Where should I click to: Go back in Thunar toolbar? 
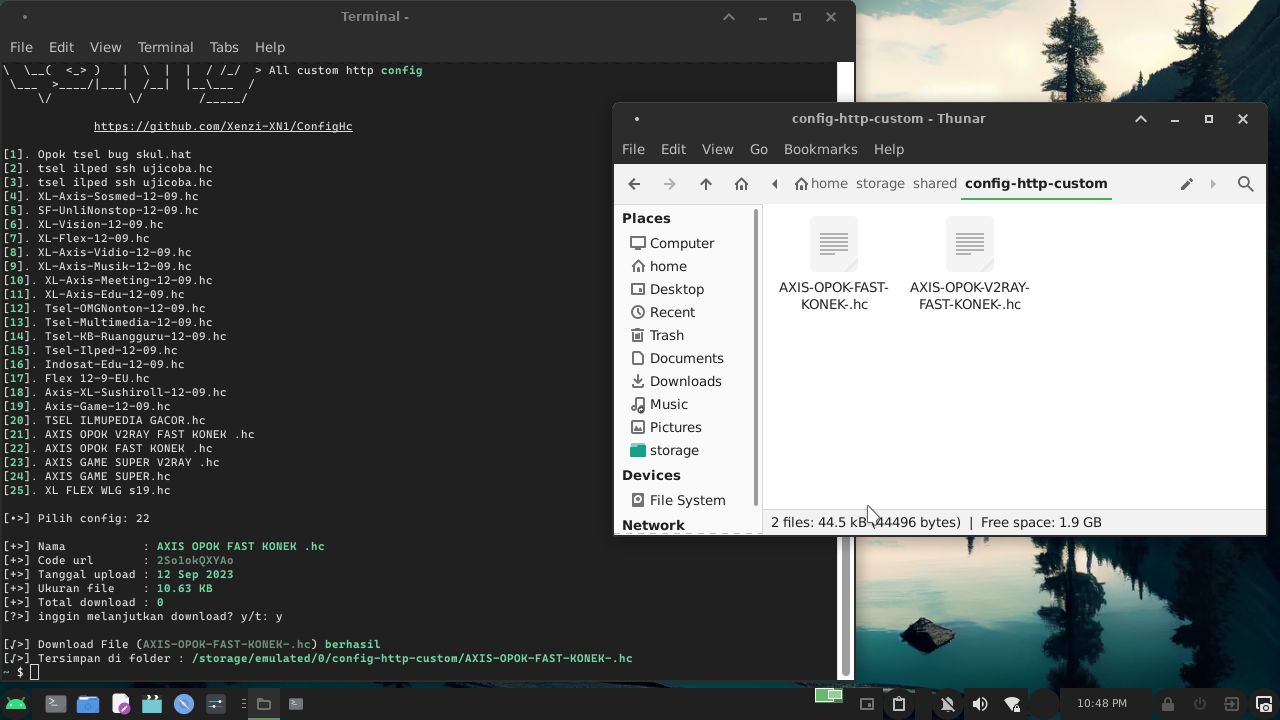[x=634, y=184]
